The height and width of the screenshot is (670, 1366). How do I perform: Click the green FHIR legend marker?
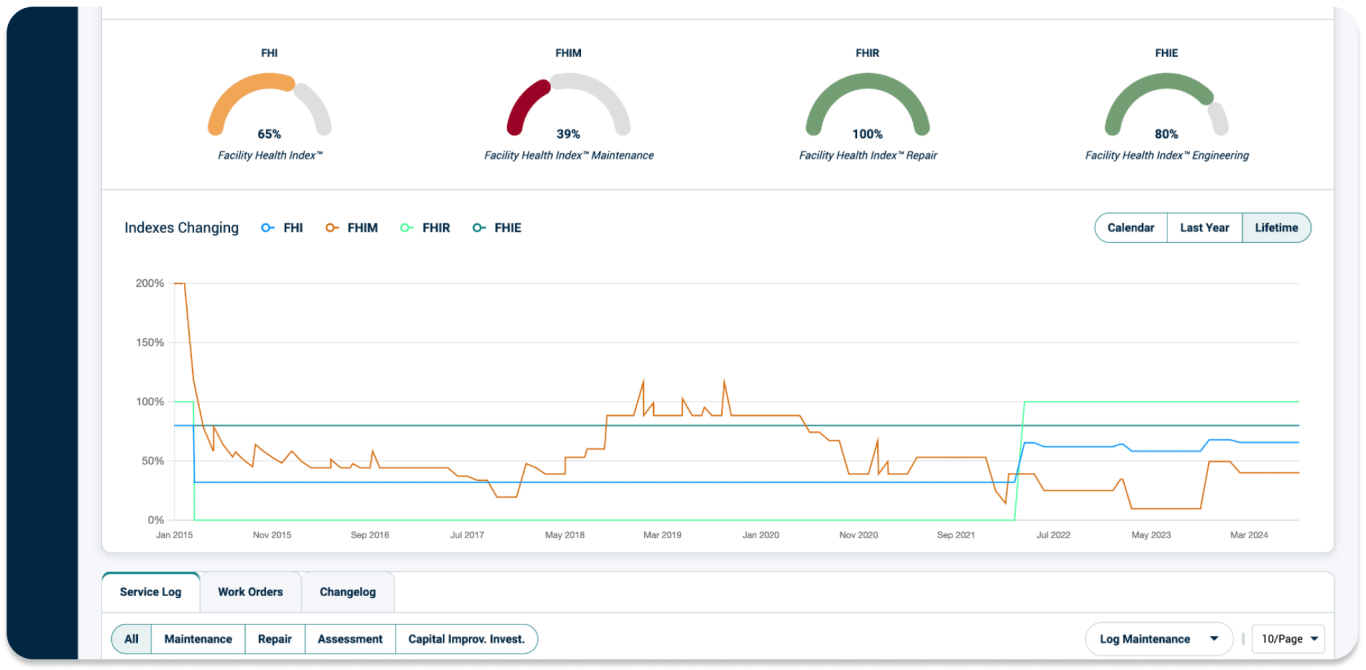pos(406,227)
